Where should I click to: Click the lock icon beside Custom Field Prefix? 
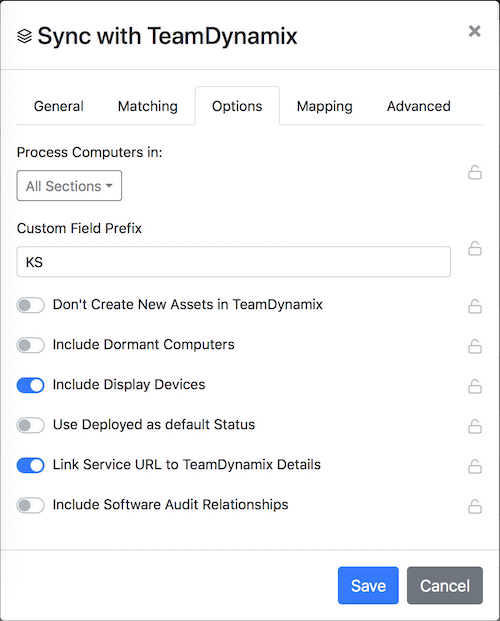475,248
